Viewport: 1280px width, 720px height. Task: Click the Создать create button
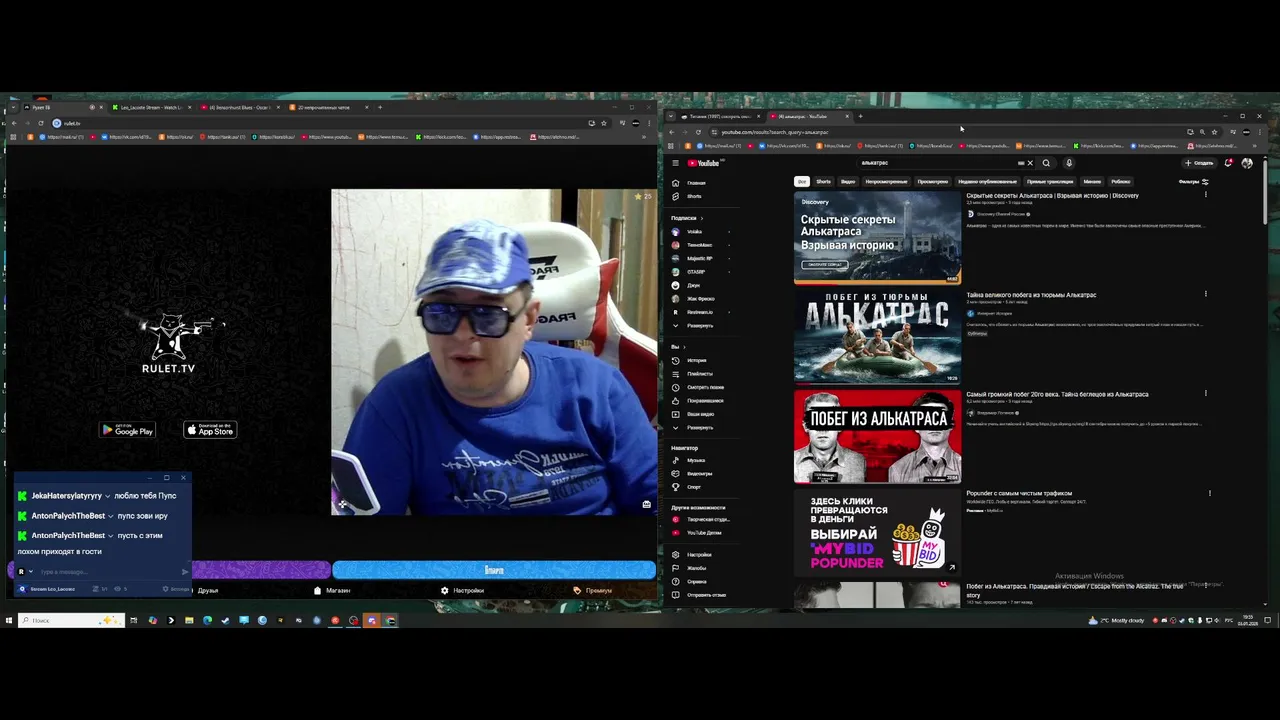(1199, 163)
